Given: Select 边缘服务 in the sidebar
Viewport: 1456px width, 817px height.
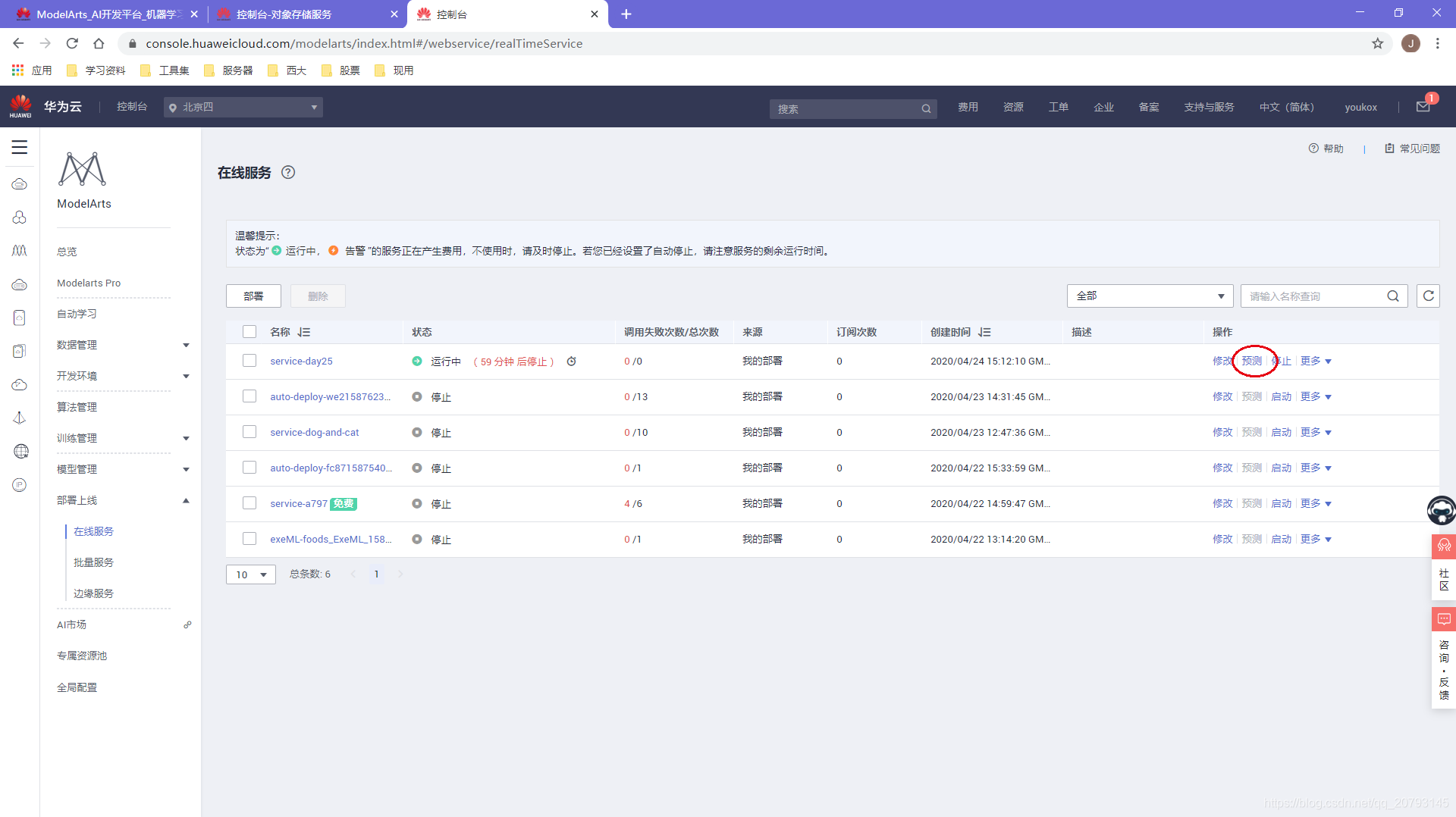Looking at the screenshot, I should click(x=93, y=593).
